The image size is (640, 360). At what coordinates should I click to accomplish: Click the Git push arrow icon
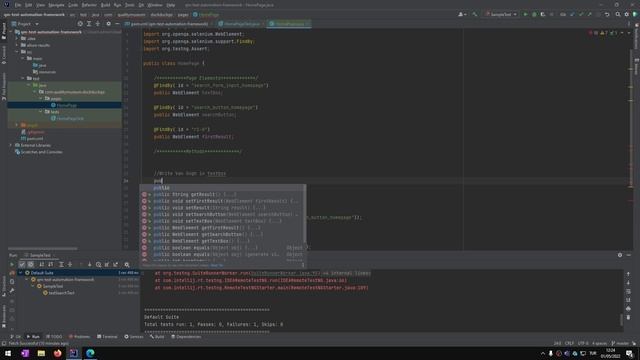point(589,14)
